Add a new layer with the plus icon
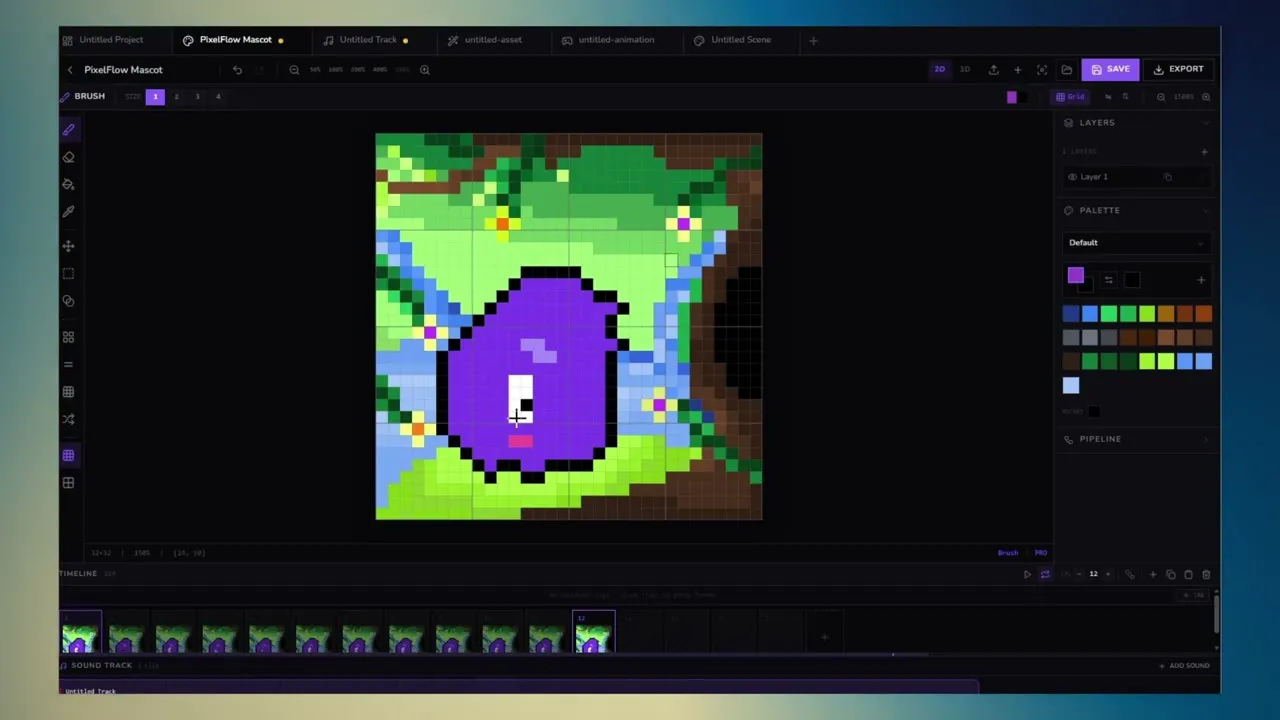 (1204, 152)
